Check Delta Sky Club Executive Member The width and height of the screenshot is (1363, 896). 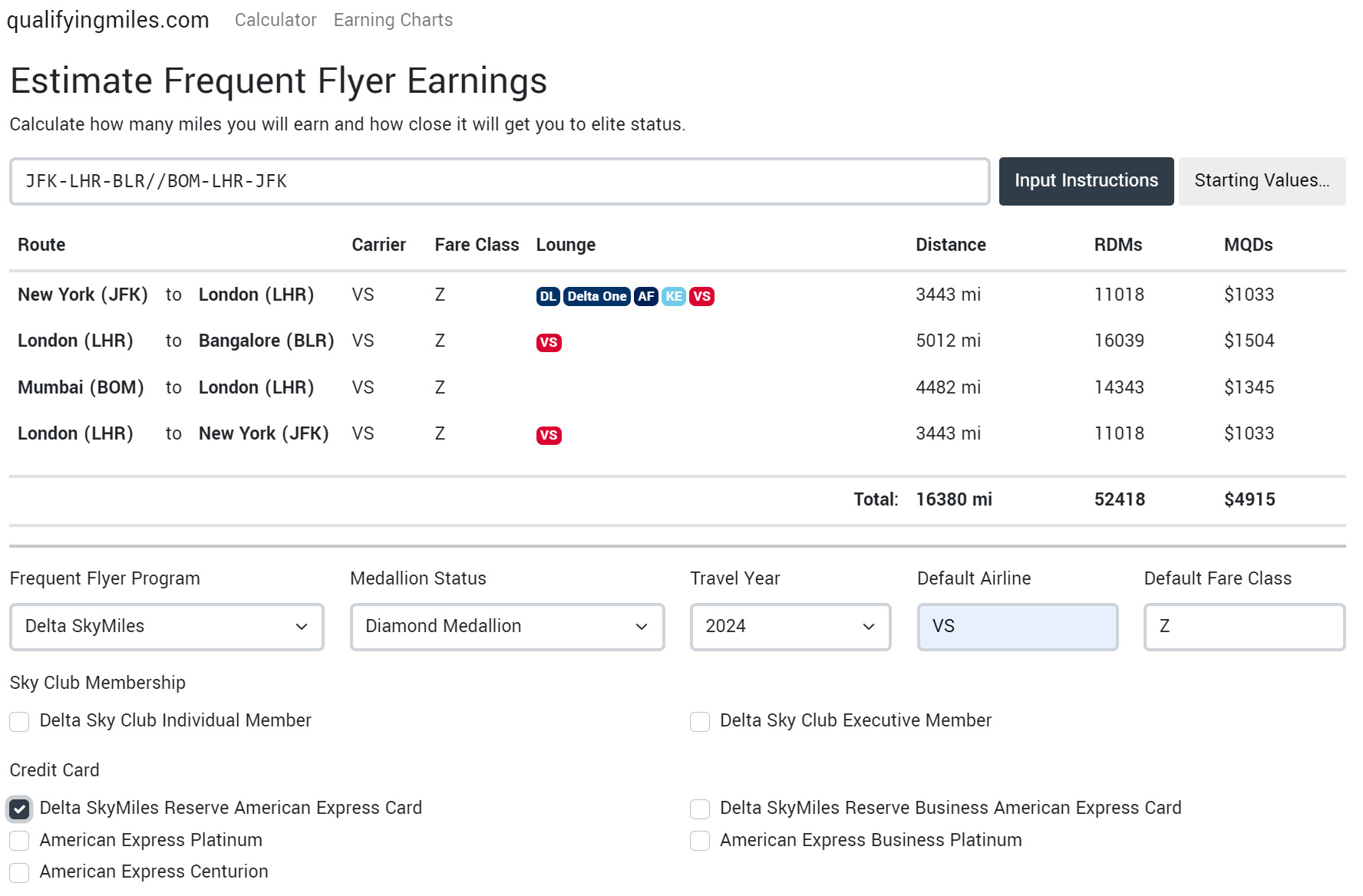coord(700,721)
